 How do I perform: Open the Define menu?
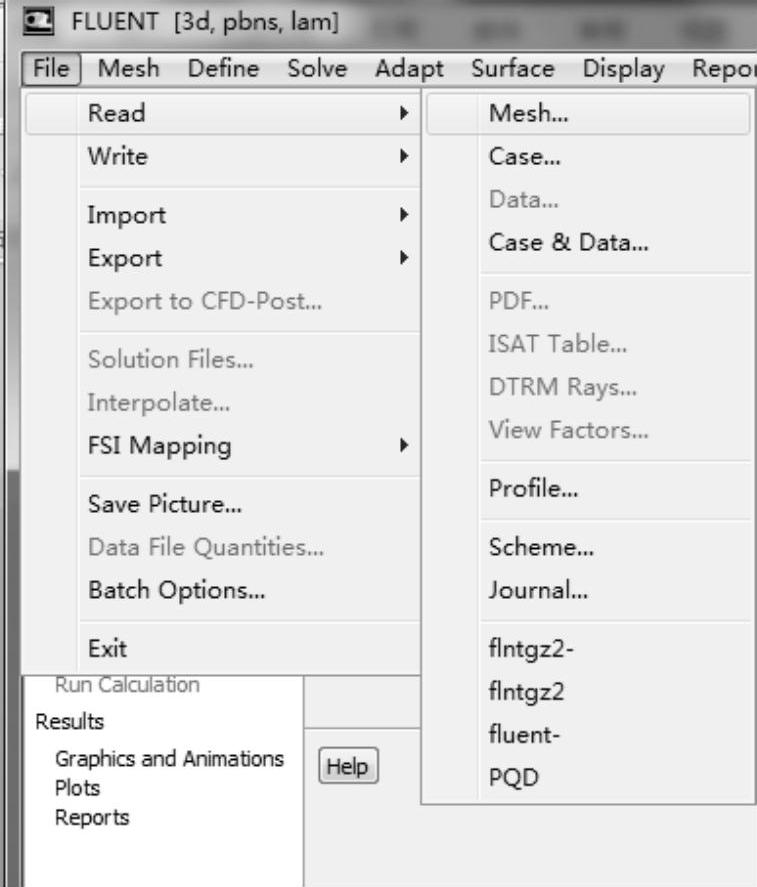(225, 69)
